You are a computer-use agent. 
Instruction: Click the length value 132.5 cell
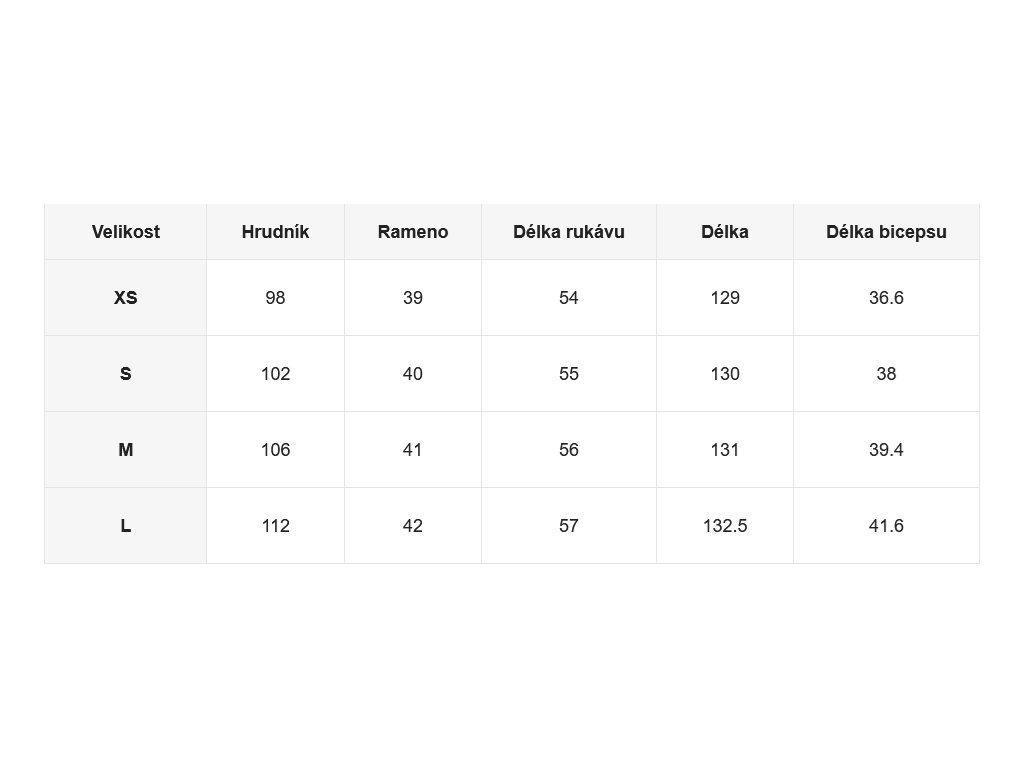[x=725, y=526]
